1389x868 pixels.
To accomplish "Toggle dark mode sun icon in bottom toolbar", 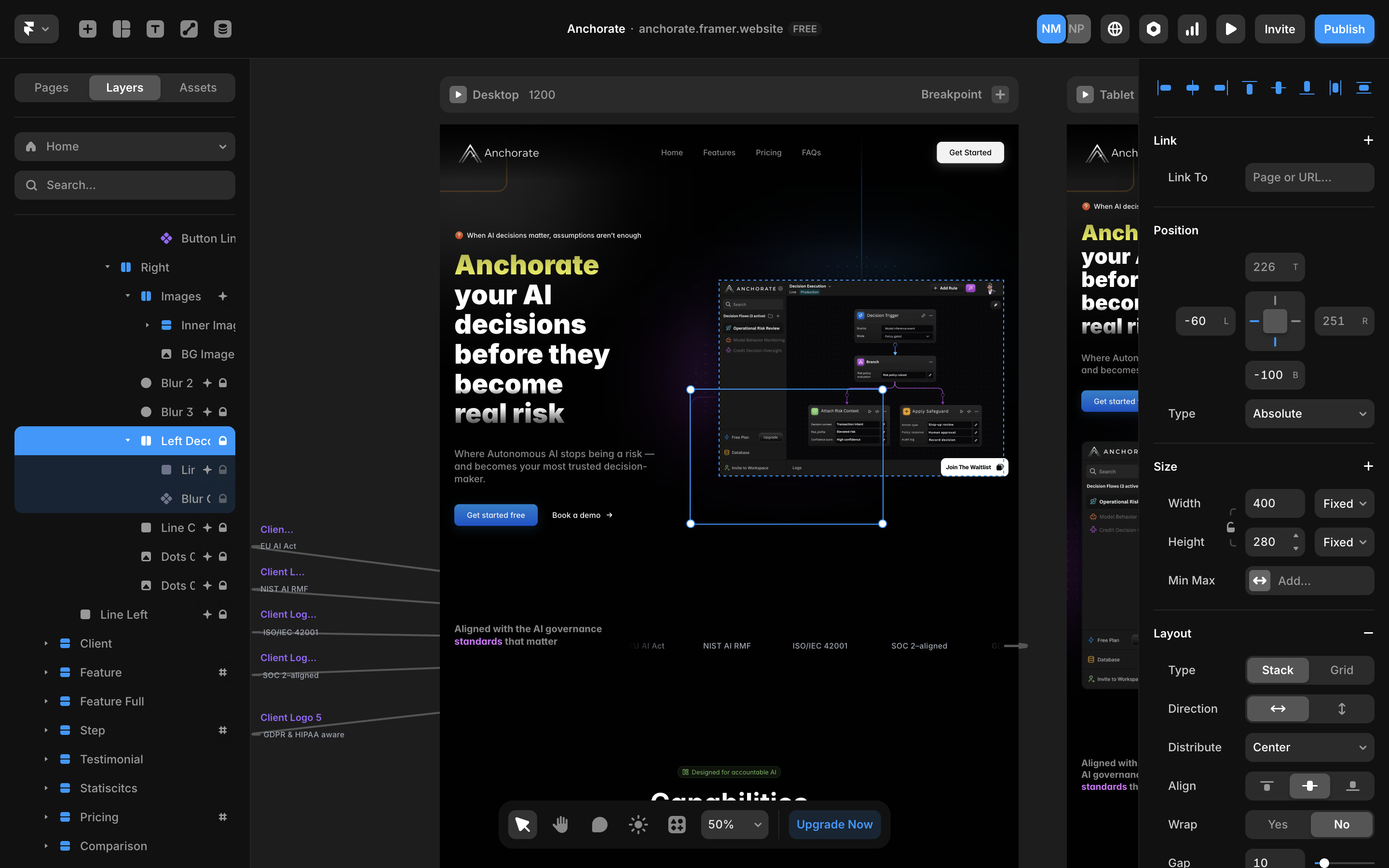I will pyautogui.click(x=638, y=825).
